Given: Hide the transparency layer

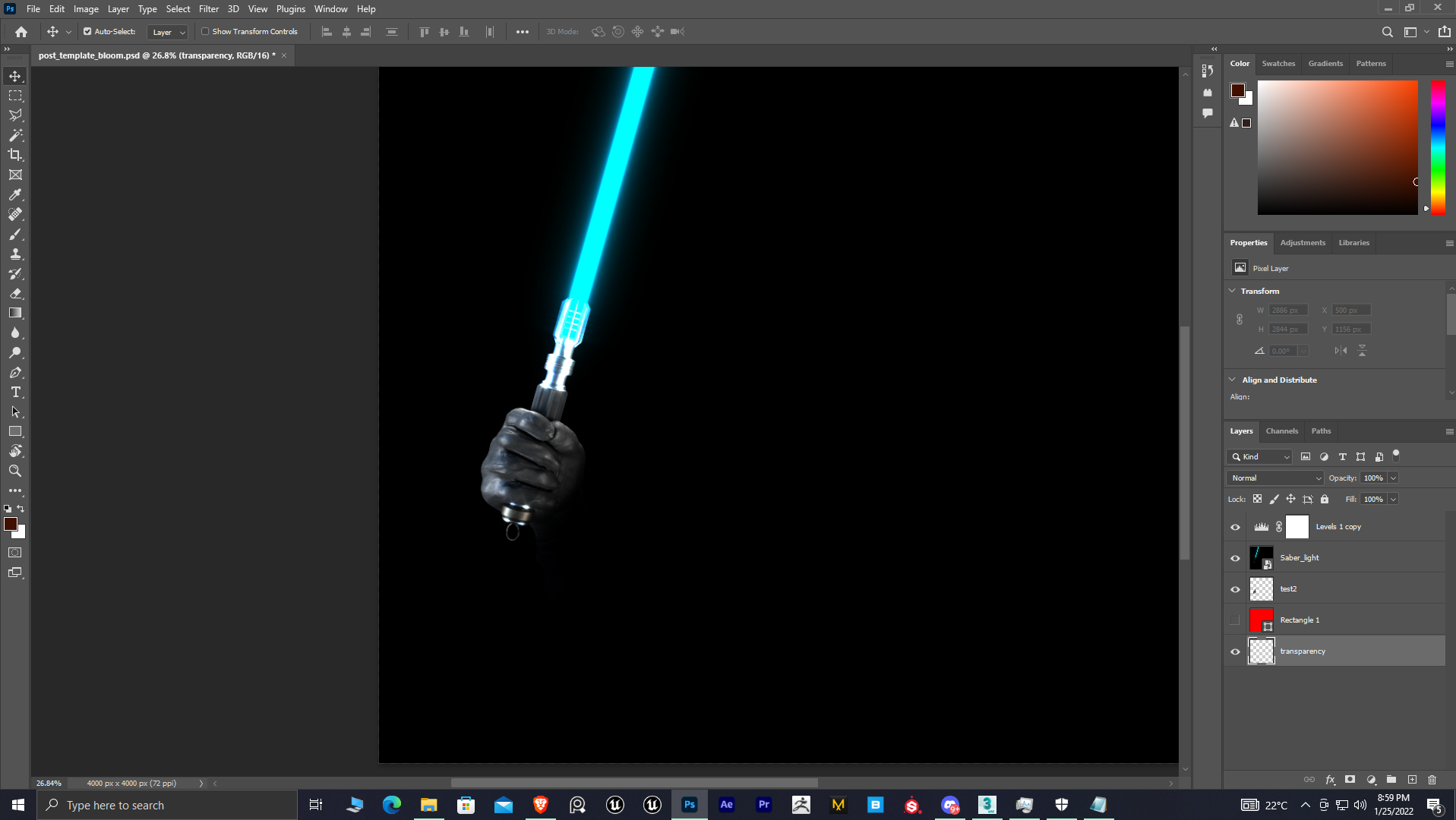Looking at the screenshot, I should (x=1235, y=651).
